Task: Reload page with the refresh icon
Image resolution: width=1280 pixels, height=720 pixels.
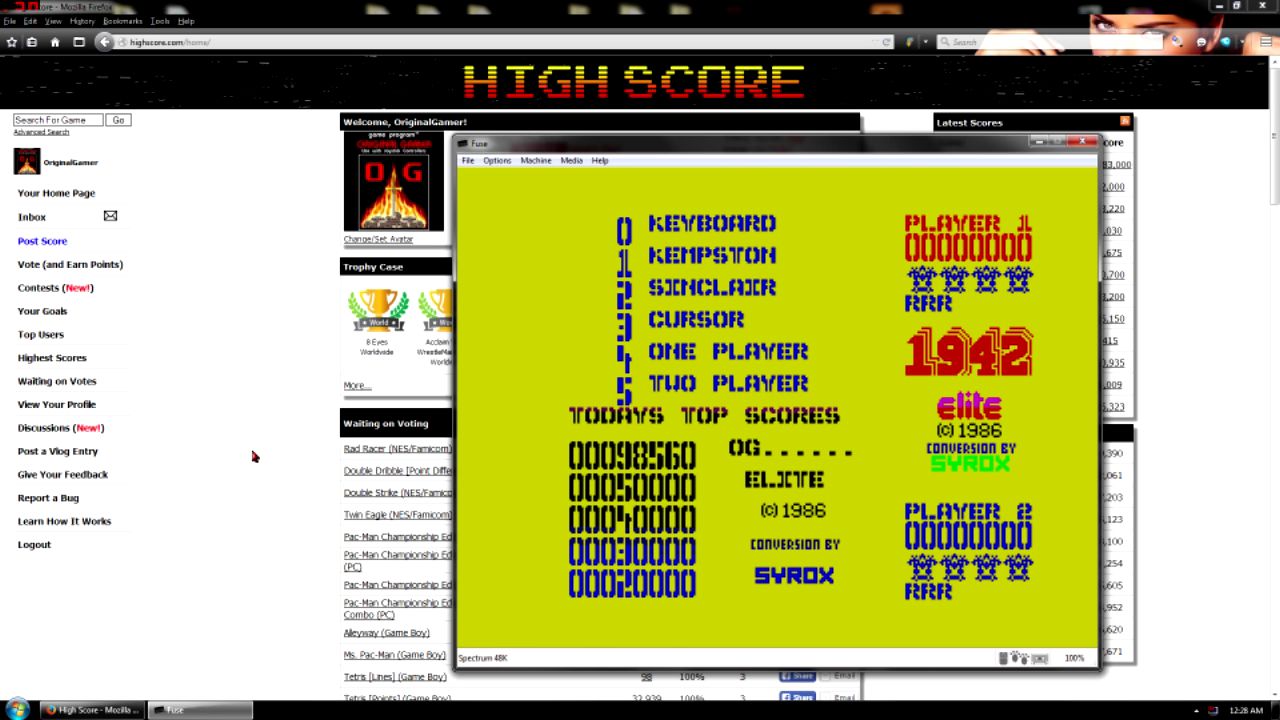Action: click(886, 42)
